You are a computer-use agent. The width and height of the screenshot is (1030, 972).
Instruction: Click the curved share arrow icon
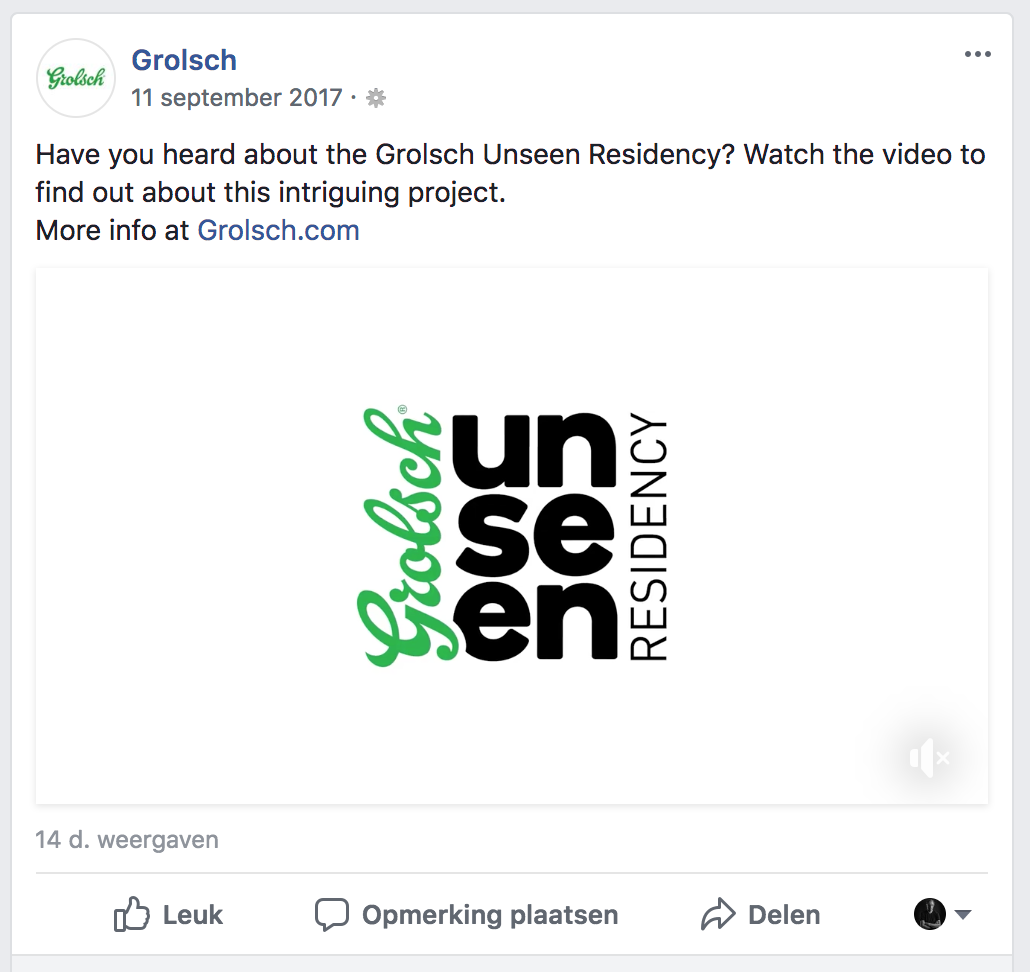718,914
